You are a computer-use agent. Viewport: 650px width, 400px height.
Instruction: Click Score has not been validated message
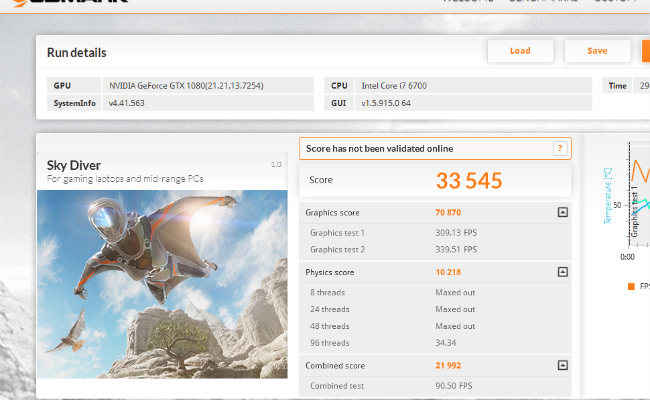379,148
